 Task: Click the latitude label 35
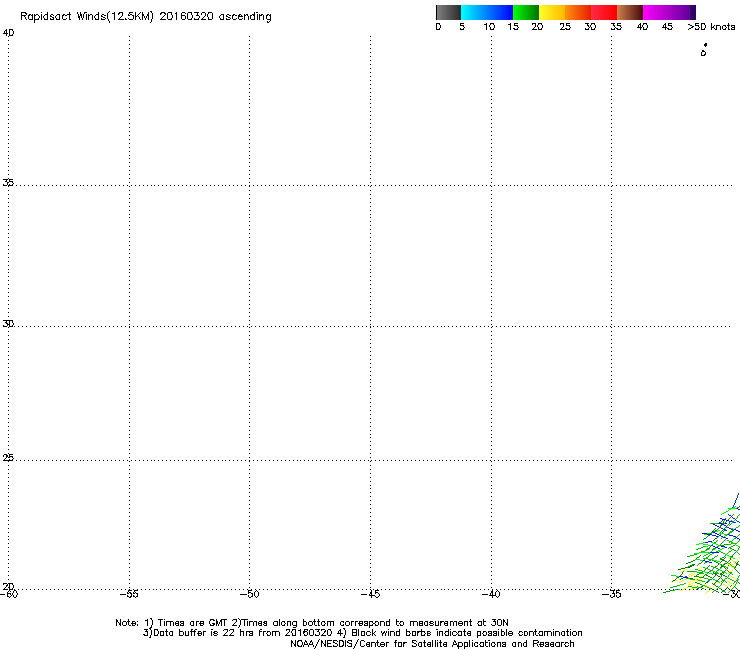click(x=8, y=182)
